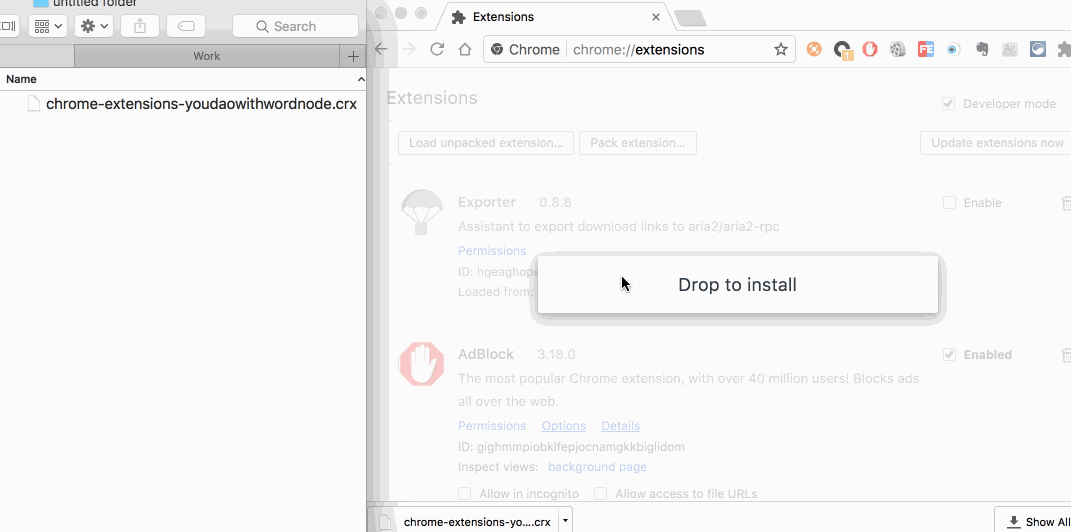
Task: Click Load unpacked extension button
Action: (486, 143)
